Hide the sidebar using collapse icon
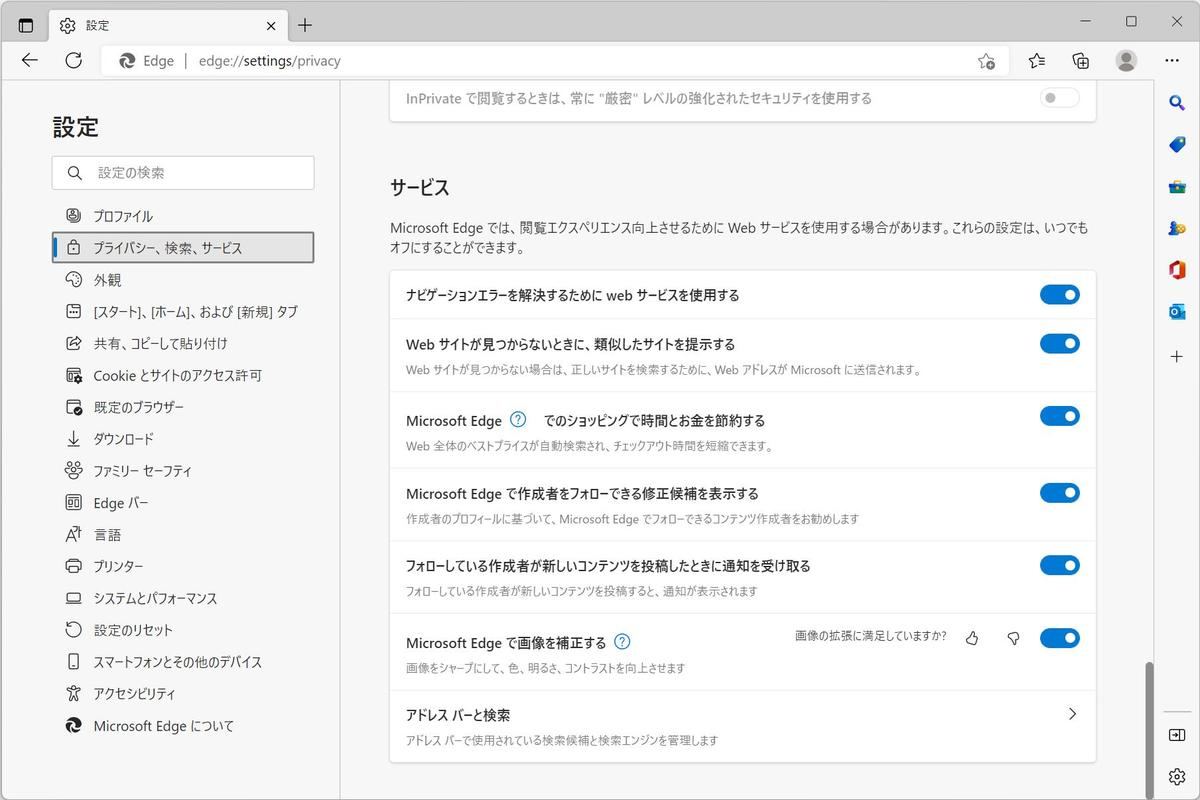The width and height of the screenshot is (1200, 800). 1177,735
